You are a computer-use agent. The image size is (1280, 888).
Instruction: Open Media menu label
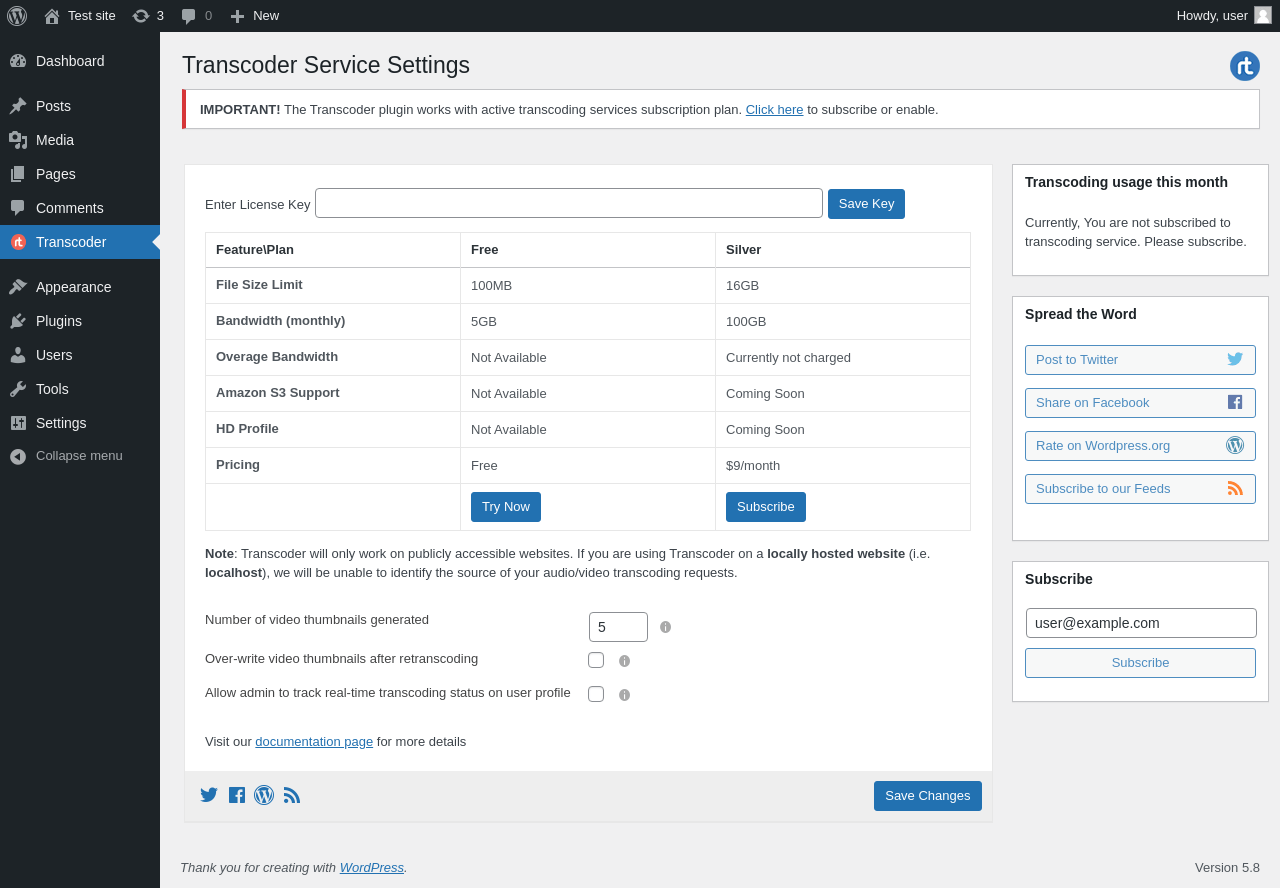pos(55,140)
